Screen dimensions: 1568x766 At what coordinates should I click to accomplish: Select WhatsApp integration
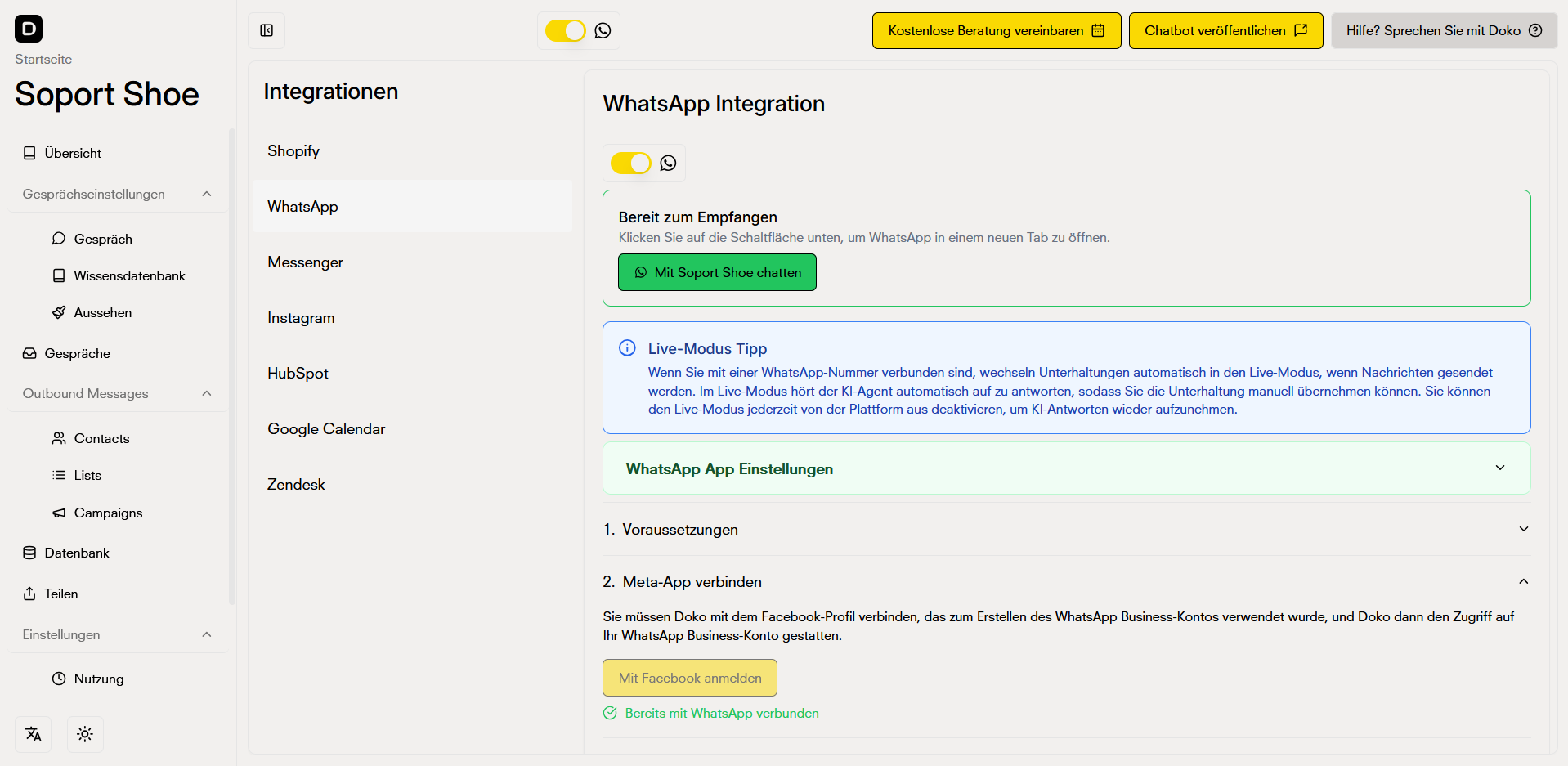click(x=412, y=207)
